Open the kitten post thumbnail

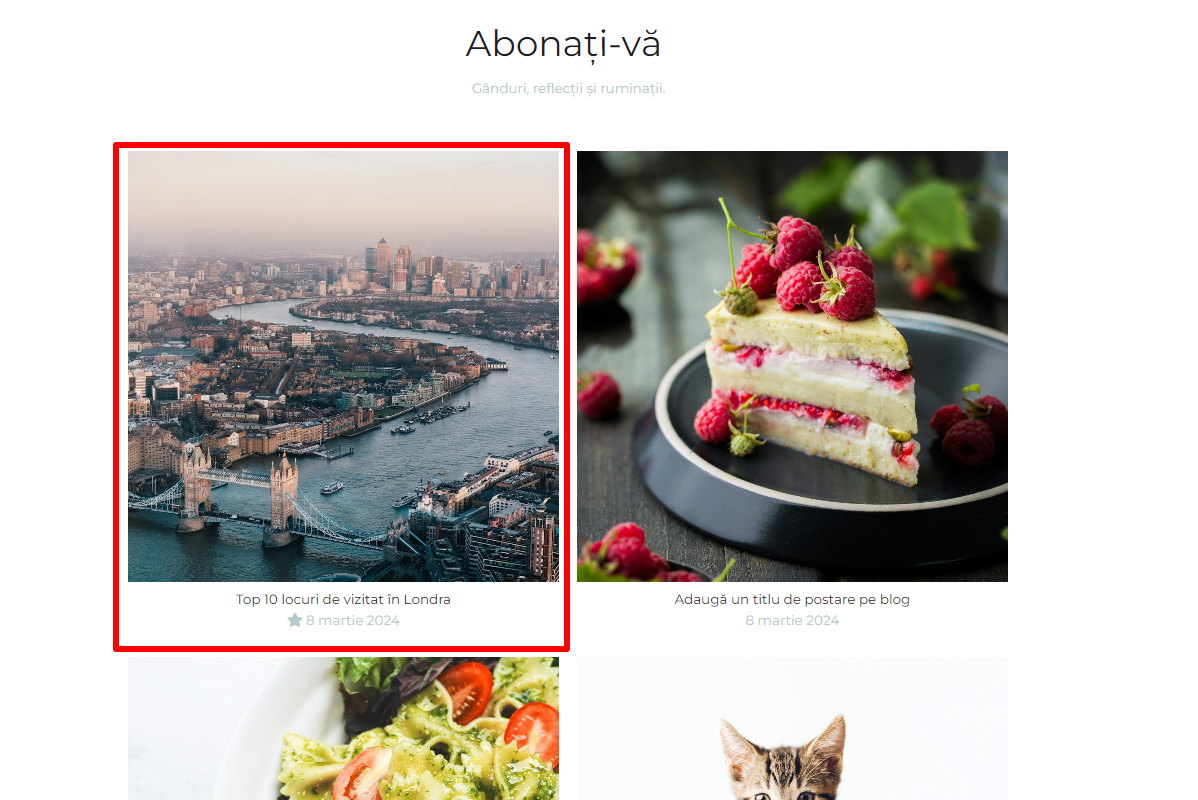point(792,729)
